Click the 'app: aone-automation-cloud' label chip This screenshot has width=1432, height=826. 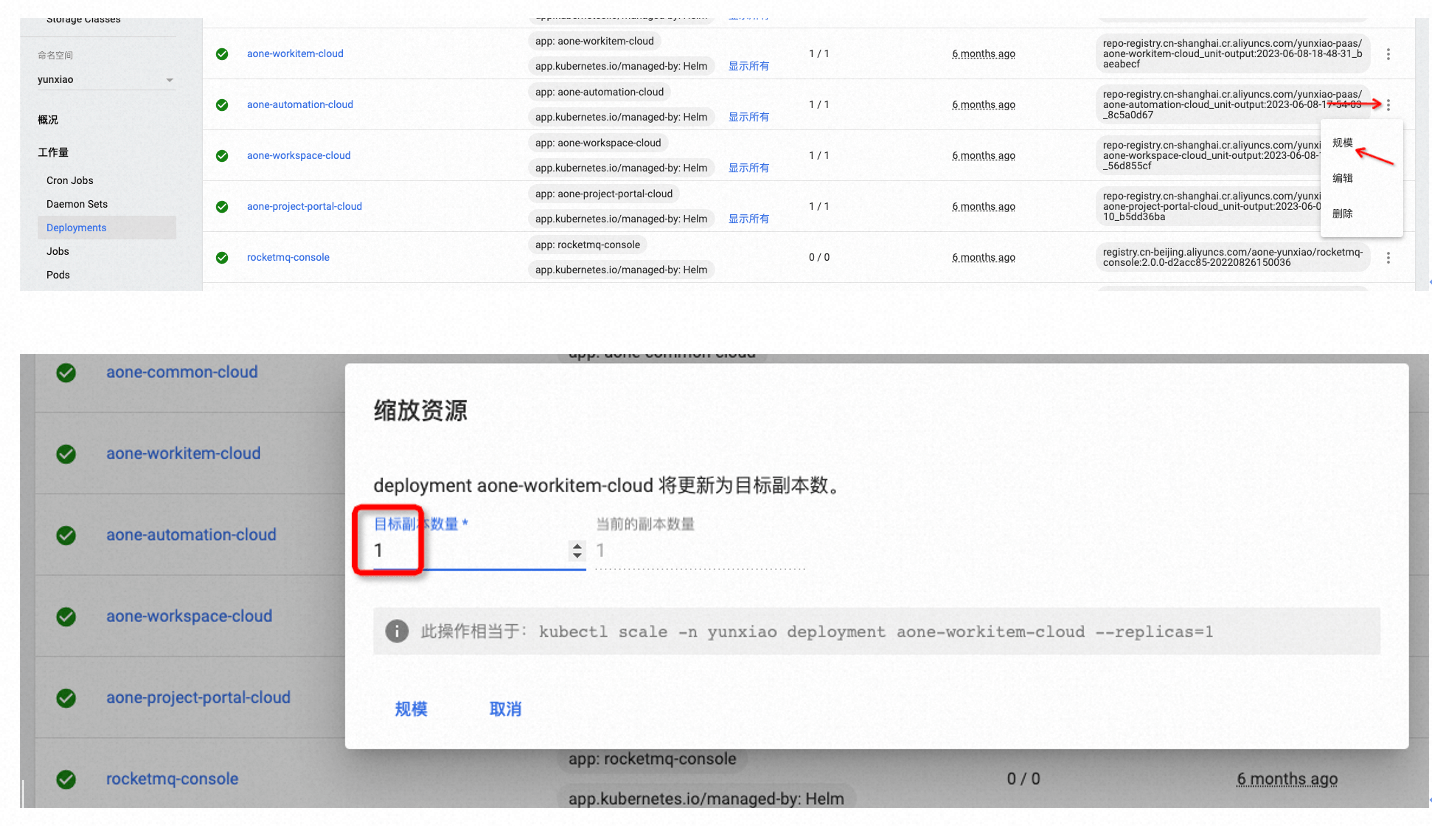tap(599, 92)
